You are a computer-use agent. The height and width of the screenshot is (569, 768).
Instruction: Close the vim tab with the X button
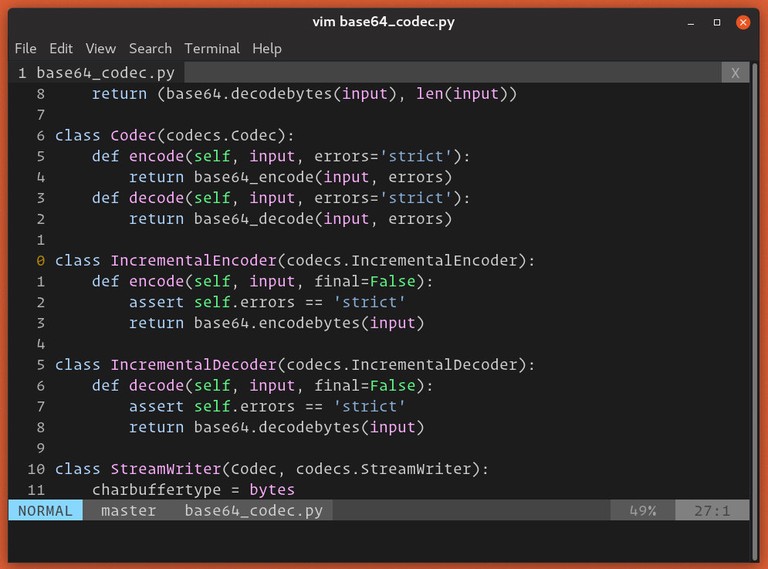735,73
